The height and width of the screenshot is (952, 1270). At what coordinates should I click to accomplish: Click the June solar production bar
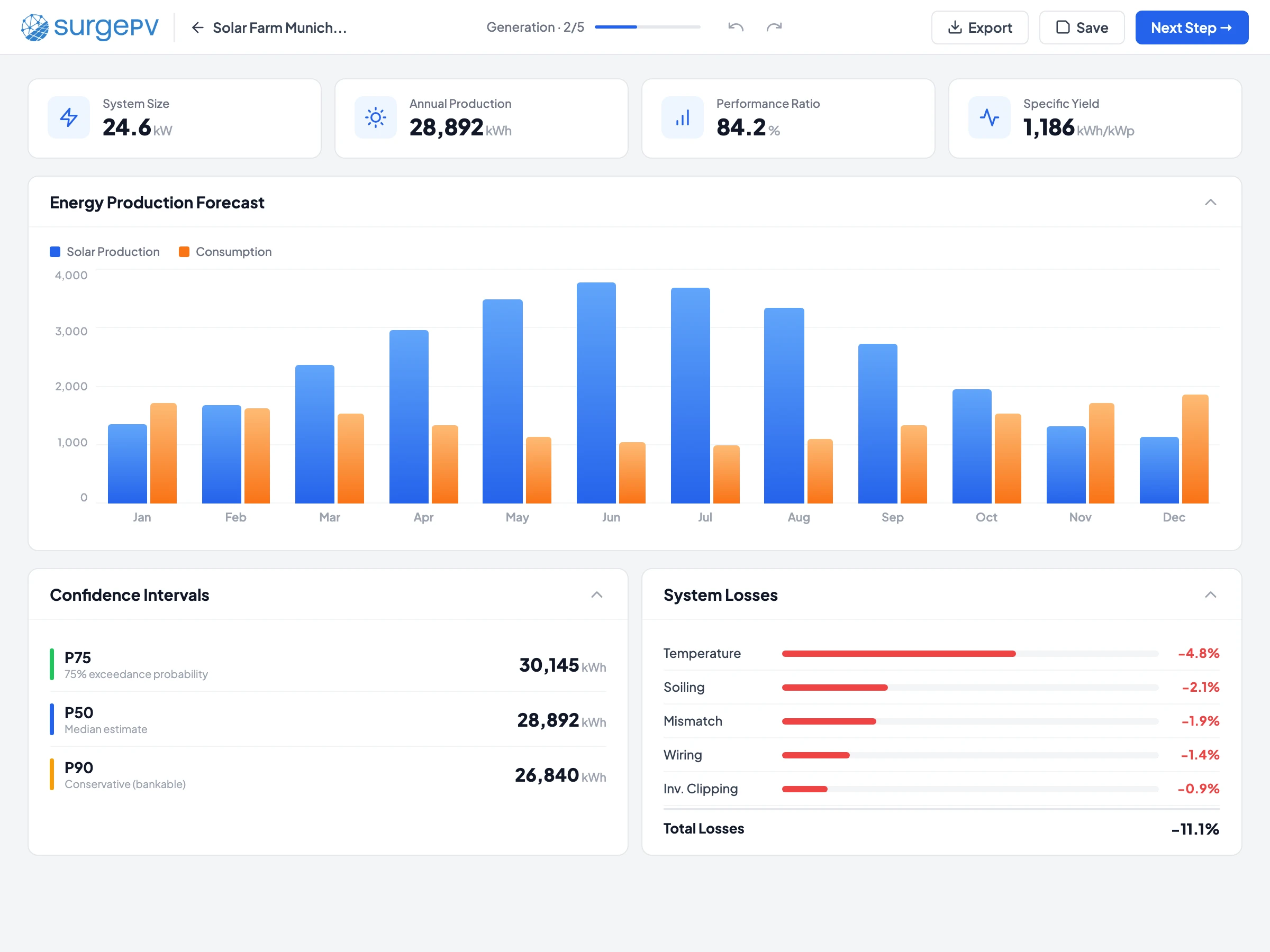pyautogui.click(x=596, y=393)
